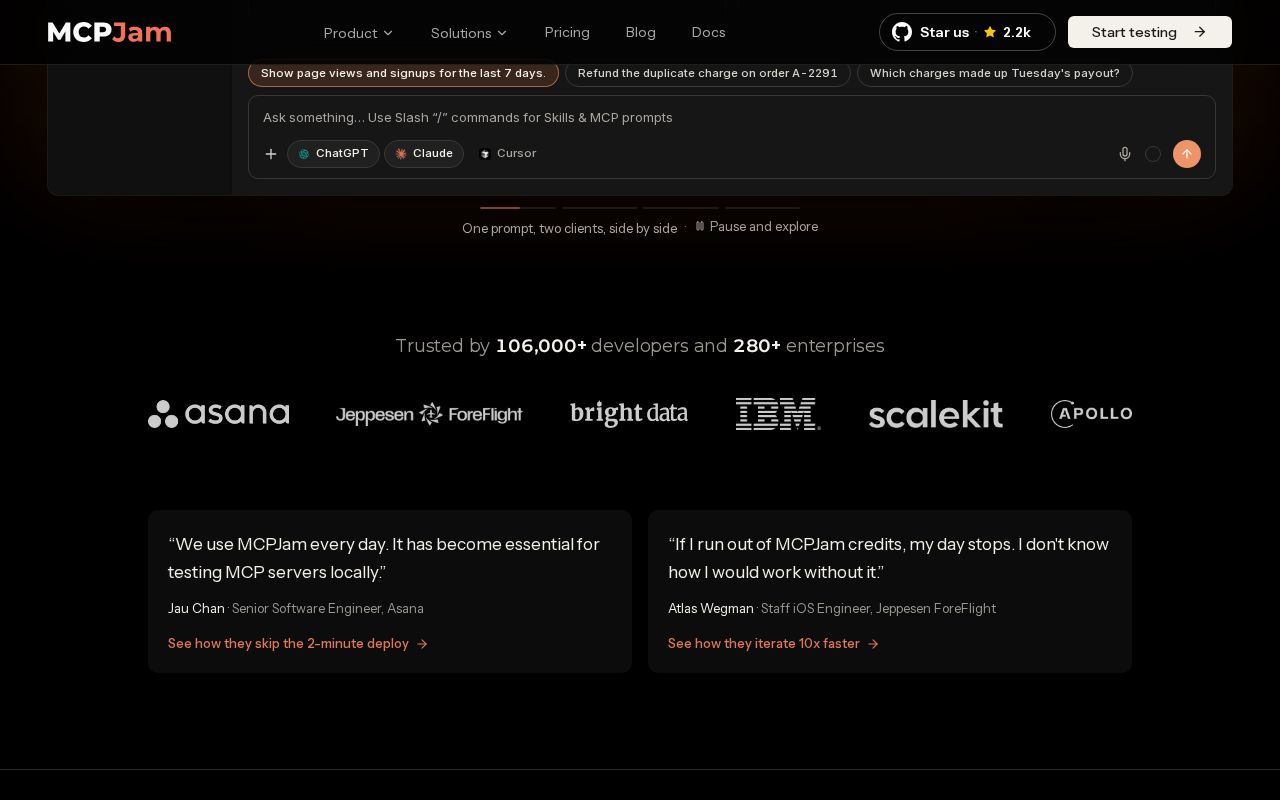
Task: Select the refund duplicate charge prompt
Action: coord(708,73)
